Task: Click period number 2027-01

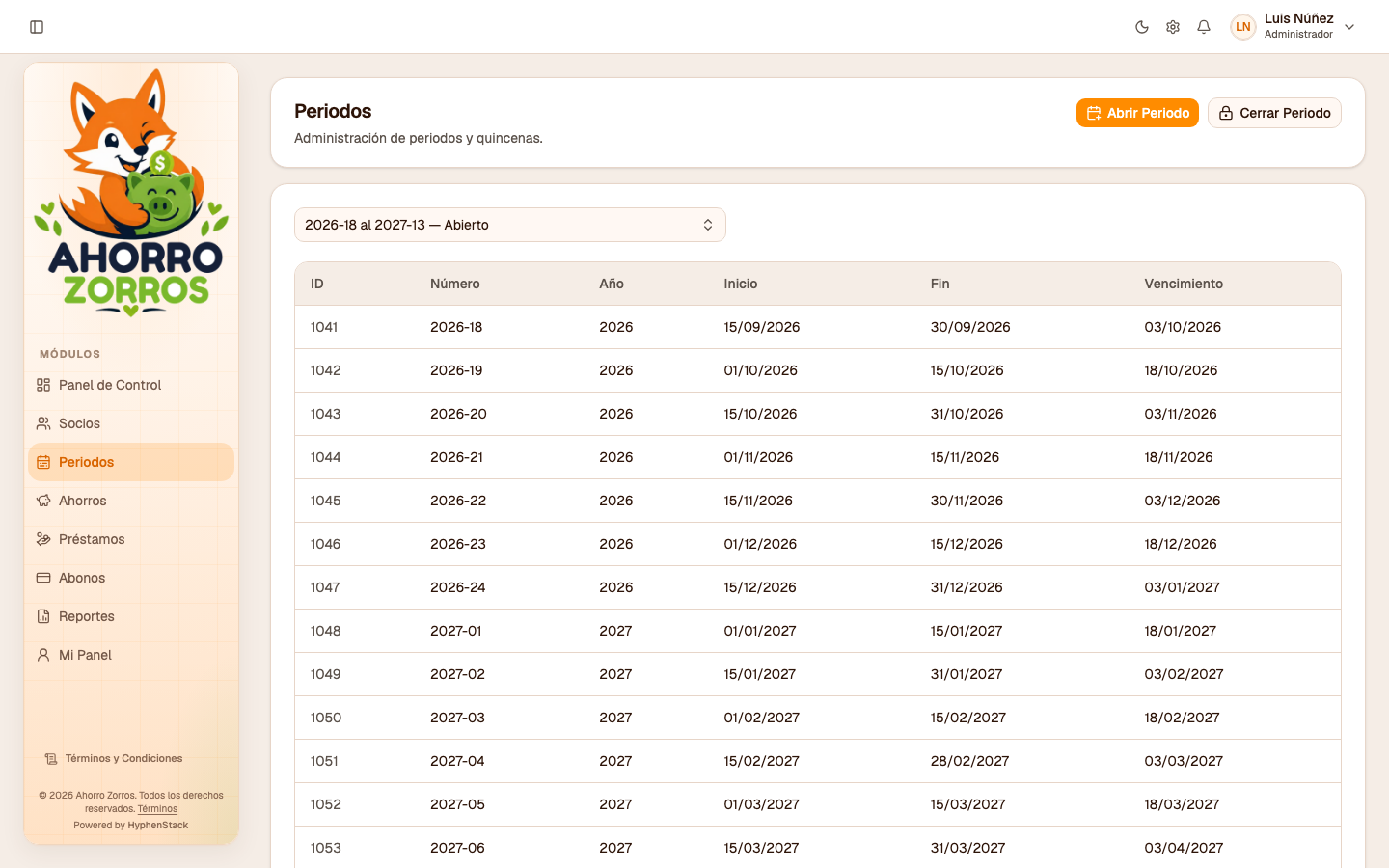Action: 456,631
